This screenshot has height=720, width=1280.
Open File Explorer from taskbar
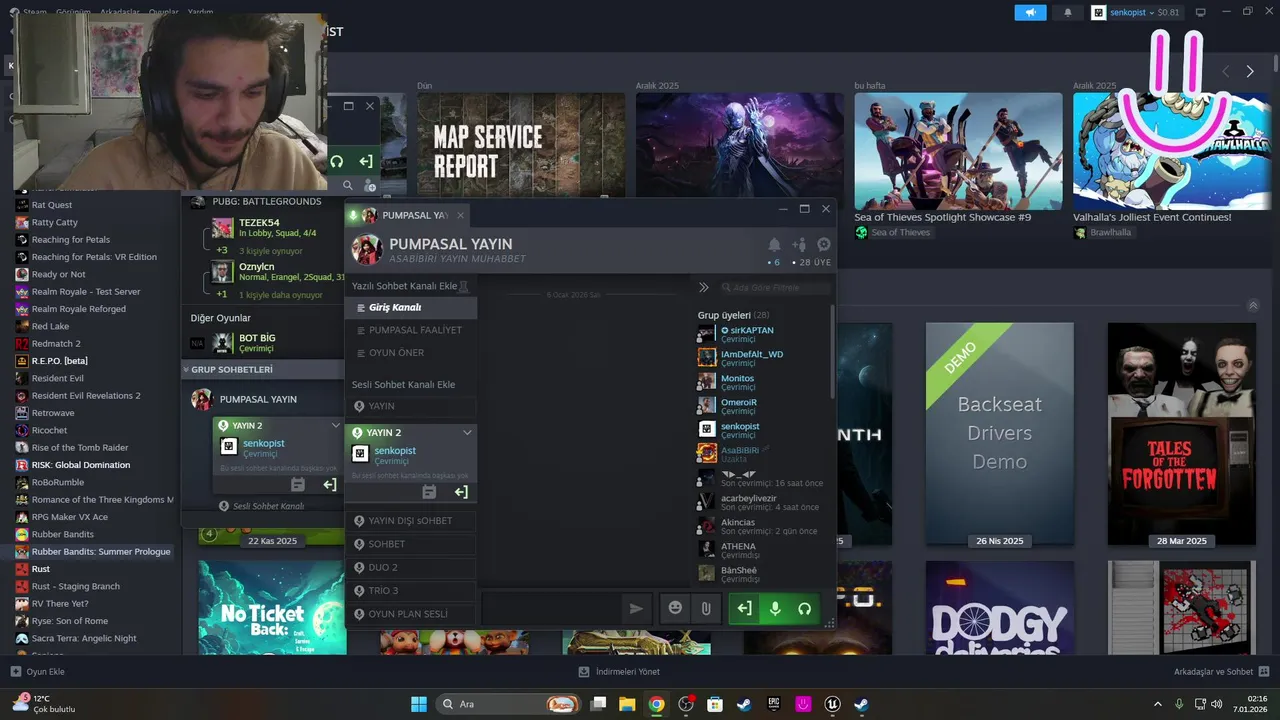tap(627, 704)
